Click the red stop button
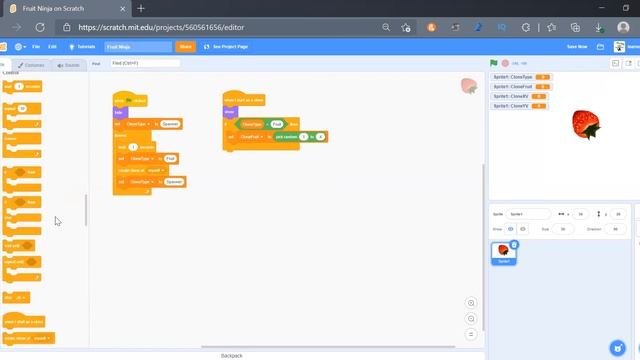 coord(505,63)
